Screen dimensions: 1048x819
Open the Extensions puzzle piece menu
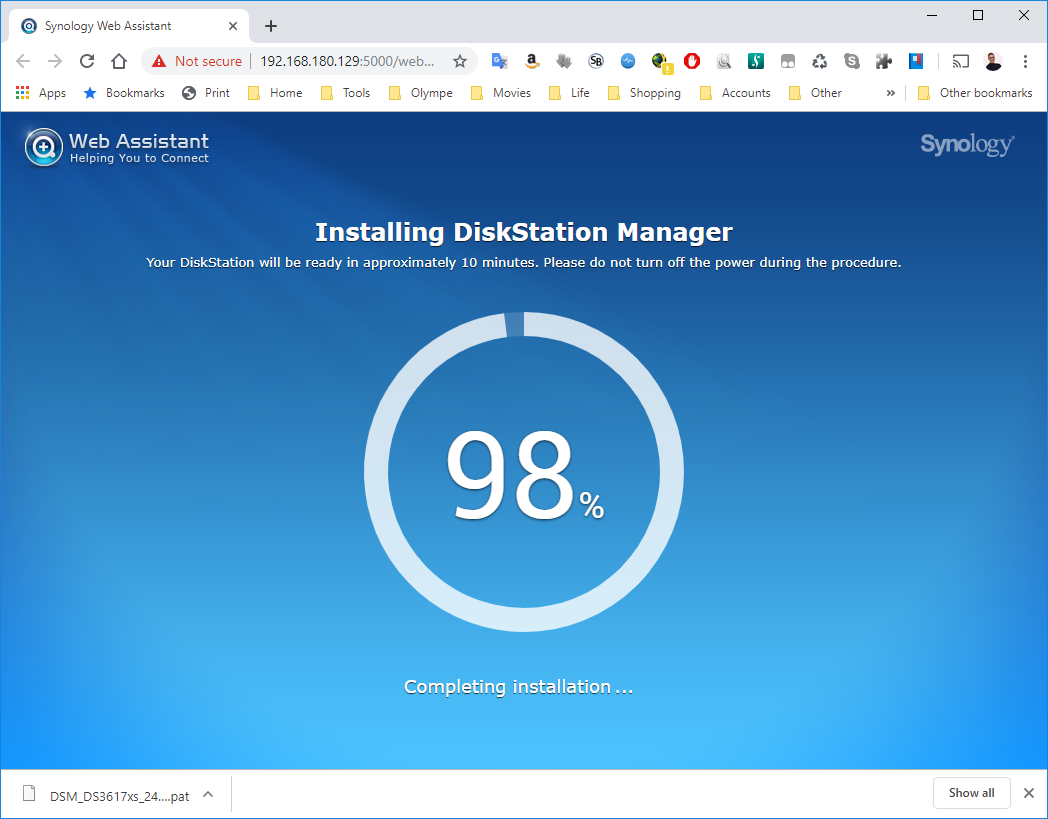point(884,62)
